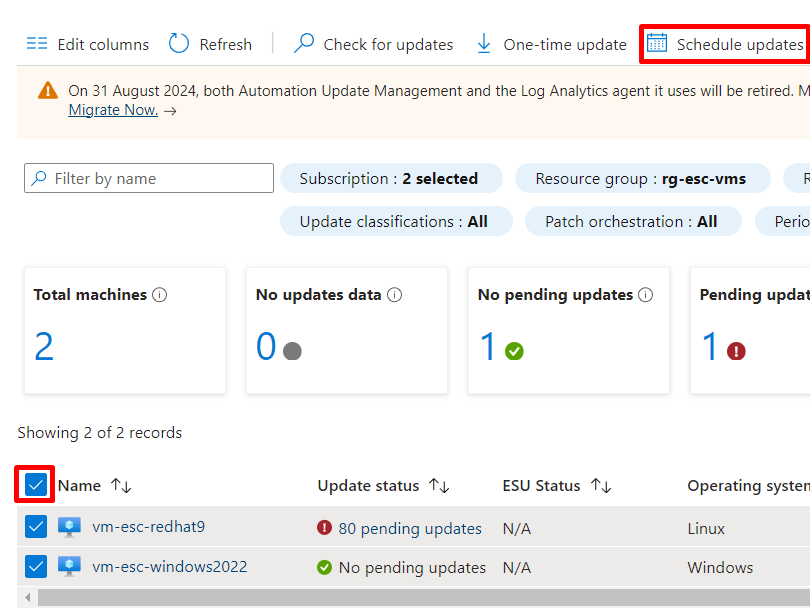Image resolution: width=810 pixels, height=609 pixels.
Task: Follow the Migrate Now link
Action: (113, 110)
